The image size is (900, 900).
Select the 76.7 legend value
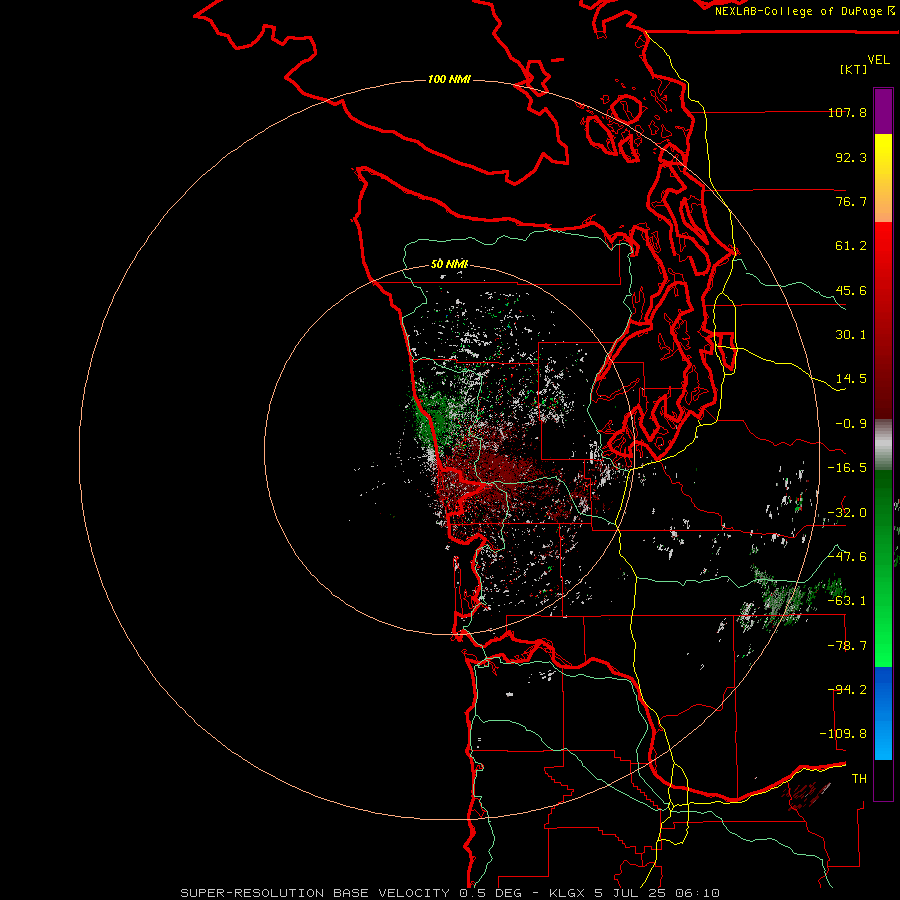click(x=851, y=201)
